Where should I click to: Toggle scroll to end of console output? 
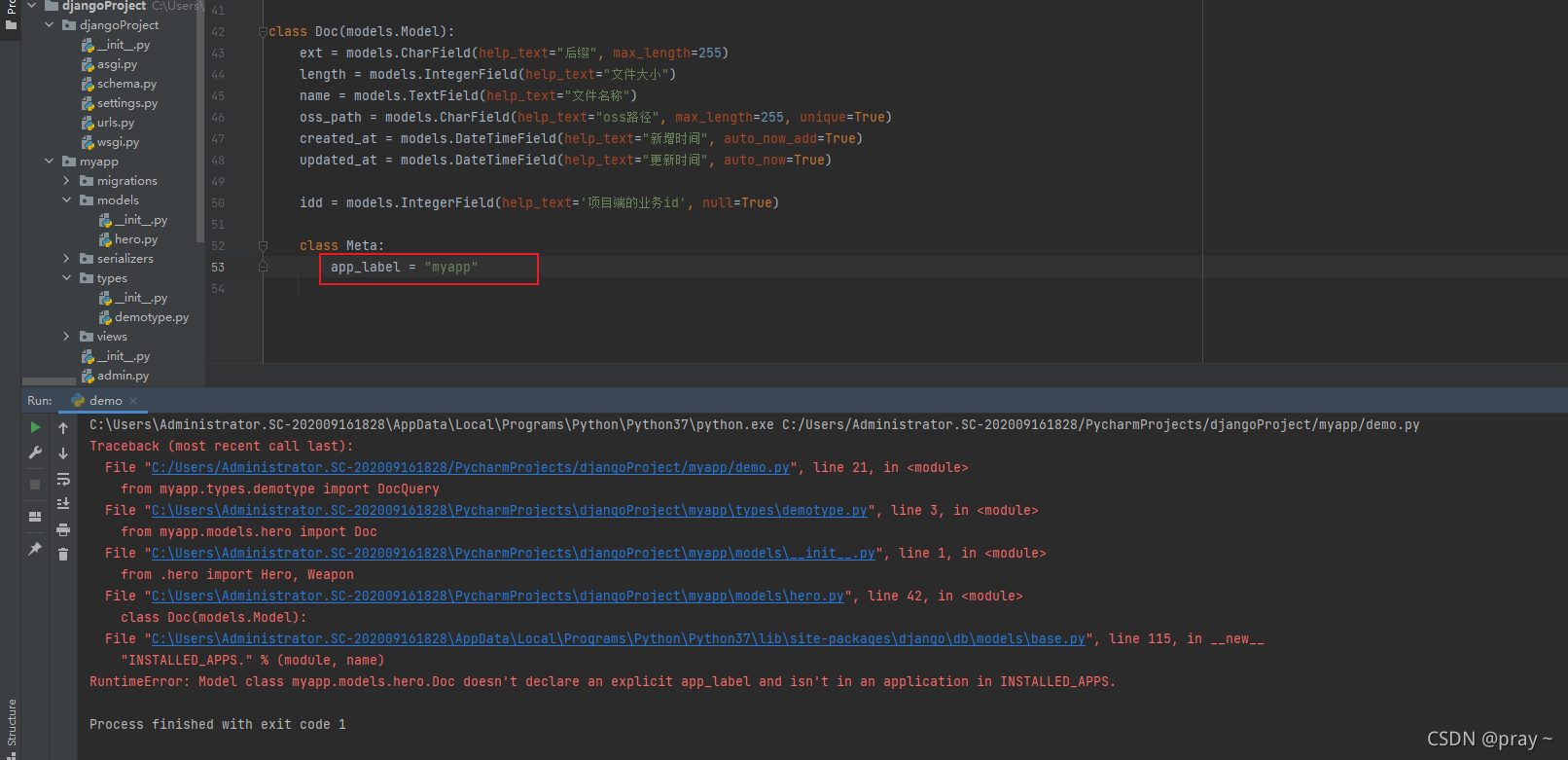tap(63, 504)
